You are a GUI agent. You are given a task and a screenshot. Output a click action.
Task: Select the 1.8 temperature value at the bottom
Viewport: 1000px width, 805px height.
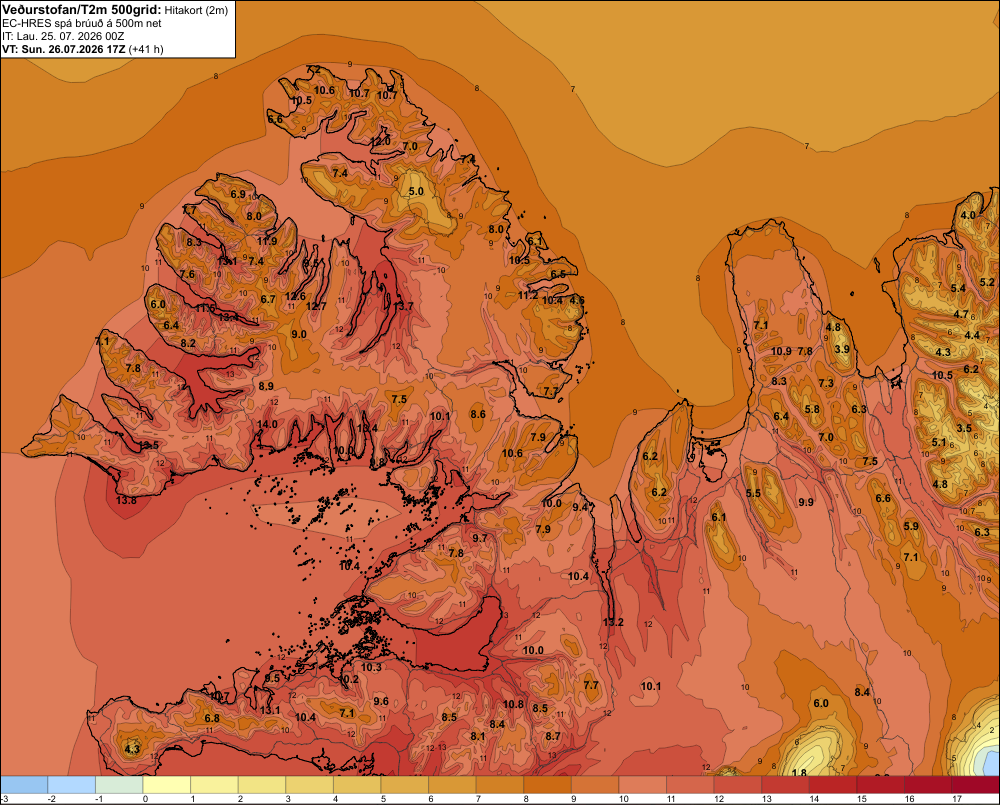(x=799, y=772)
